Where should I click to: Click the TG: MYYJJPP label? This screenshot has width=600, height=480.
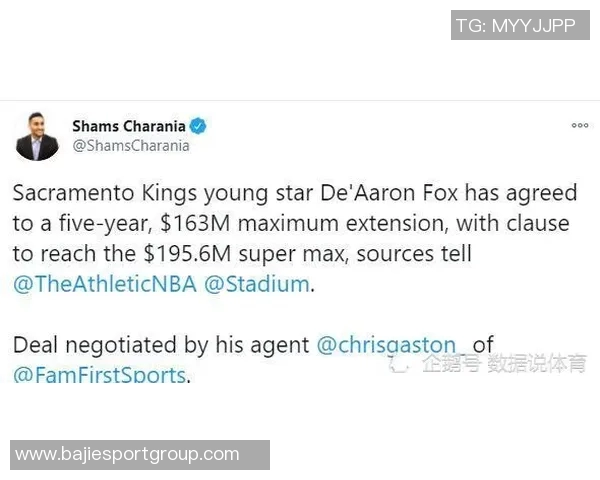515,26
